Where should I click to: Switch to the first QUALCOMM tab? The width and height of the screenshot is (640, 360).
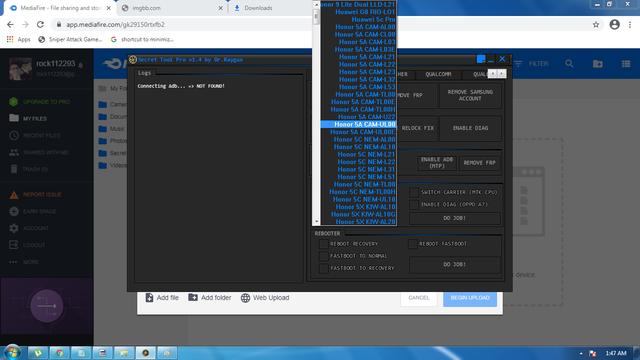coord(438,74)
